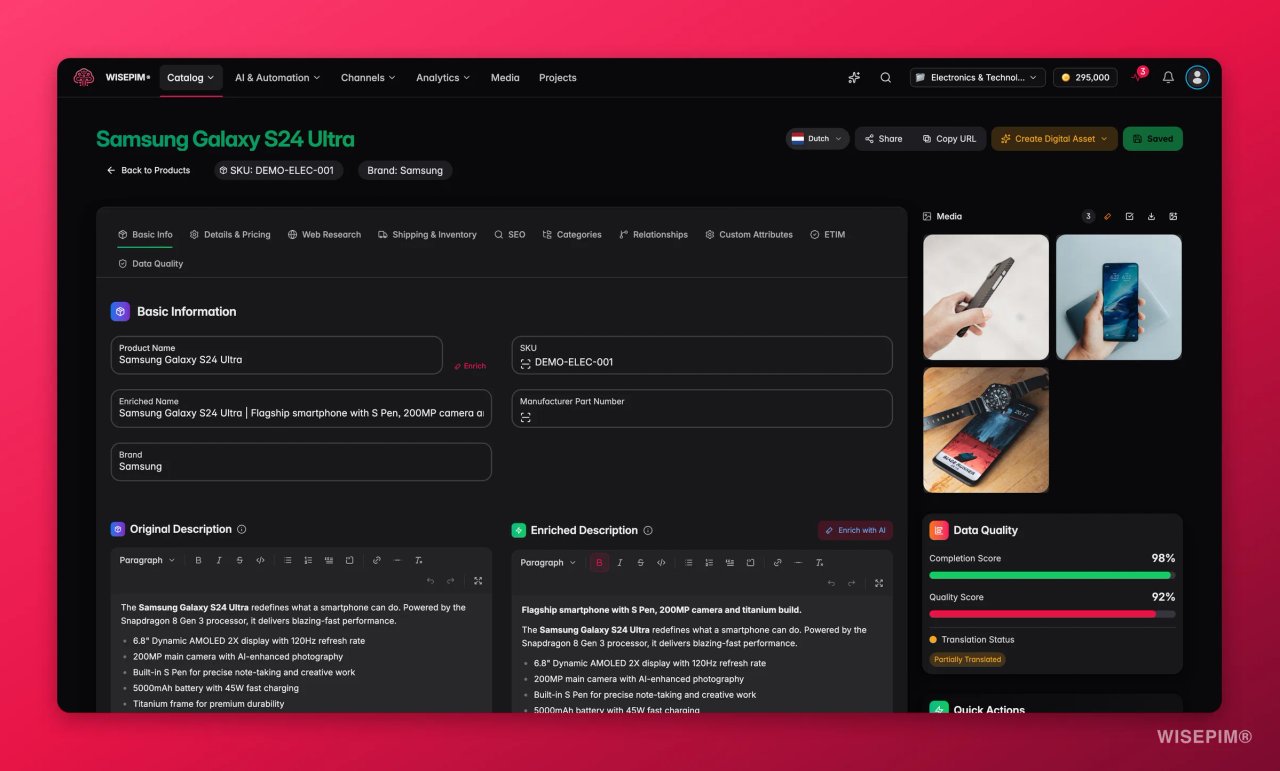Open the AI & Automation menu
Viewport: 1280px width, 771px height.
click(x=277, y=77)
